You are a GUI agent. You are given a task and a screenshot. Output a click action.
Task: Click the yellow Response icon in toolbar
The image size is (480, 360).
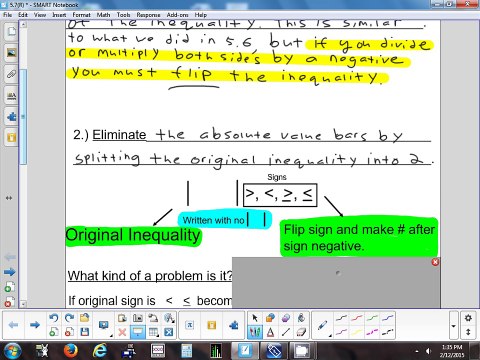[211, 325]
